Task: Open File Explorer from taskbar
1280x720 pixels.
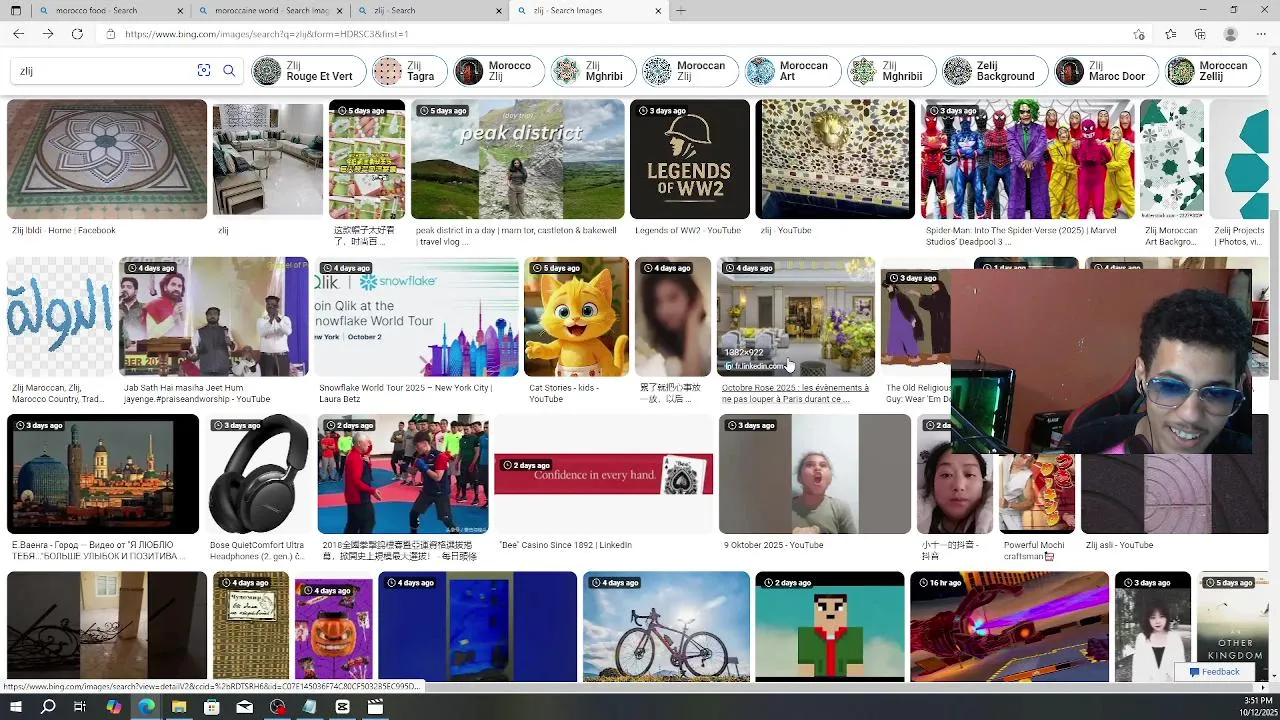Action: (178, 707)
